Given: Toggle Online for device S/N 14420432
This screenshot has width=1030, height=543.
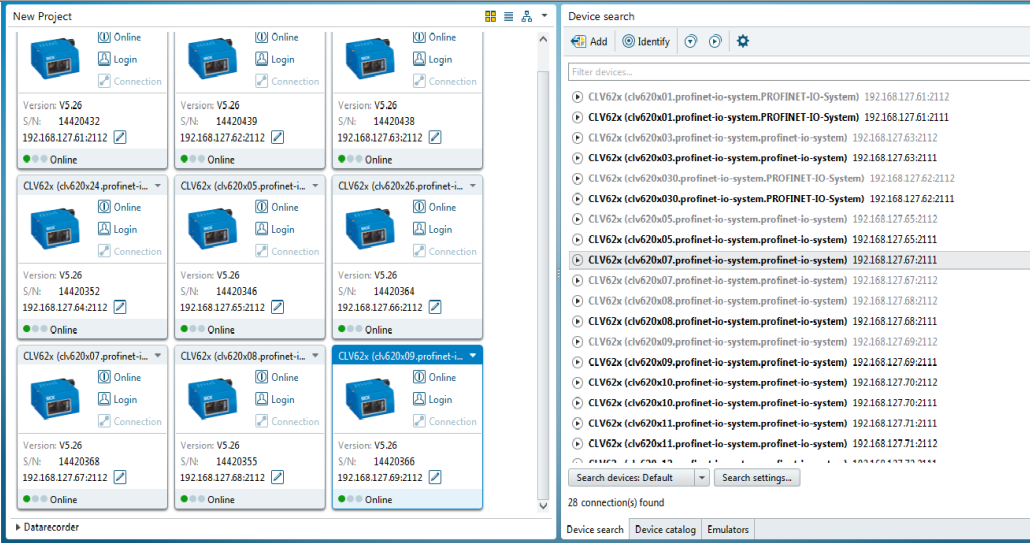Looking at the screenshot, I should click(x=120, y=37).
